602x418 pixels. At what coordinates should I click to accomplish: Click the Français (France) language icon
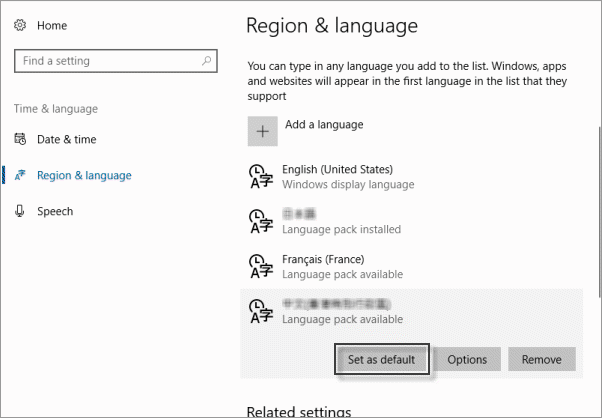point(261,266)
